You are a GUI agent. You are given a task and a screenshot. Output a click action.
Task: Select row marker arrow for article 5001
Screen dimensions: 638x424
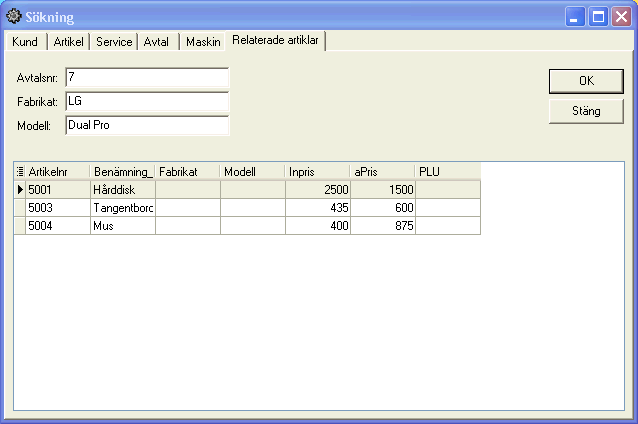(20, 189)
